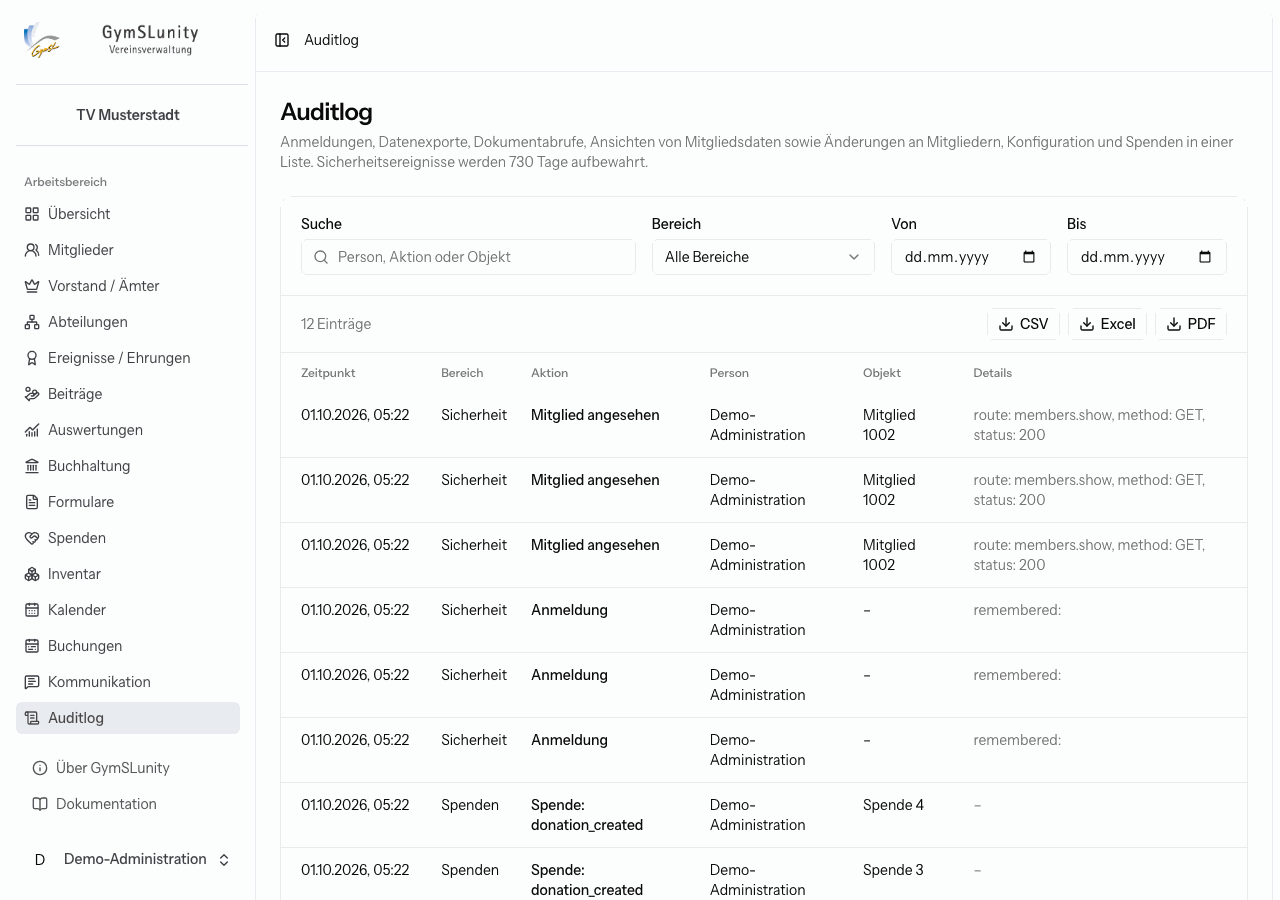Open Vorstand / Ämter page
This screenshot has height=900, width=1280.
128,286
